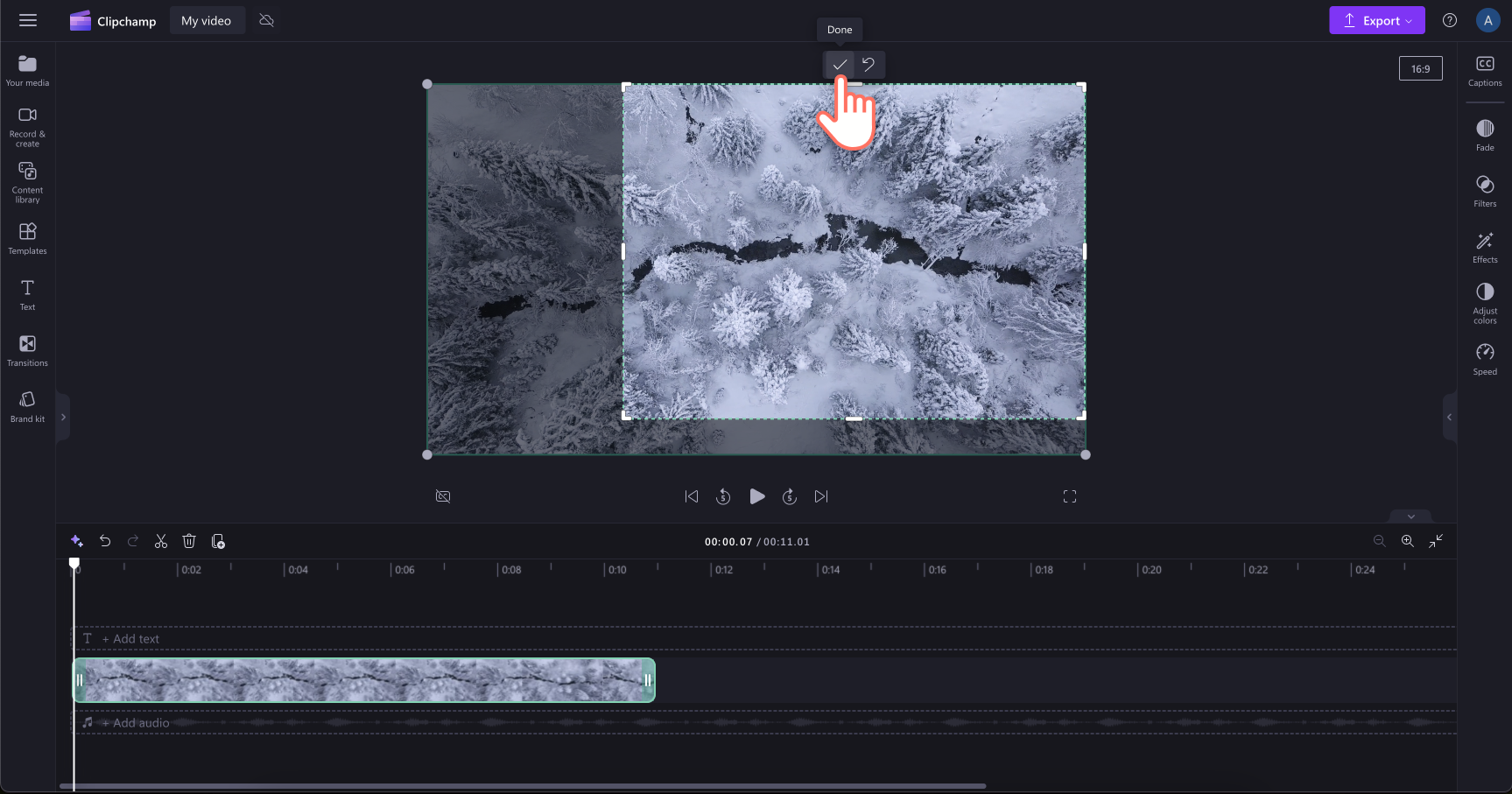Click Add audio on the timeline track
The width and height of the screenshot is (1512, 794).
coord(136,723)
